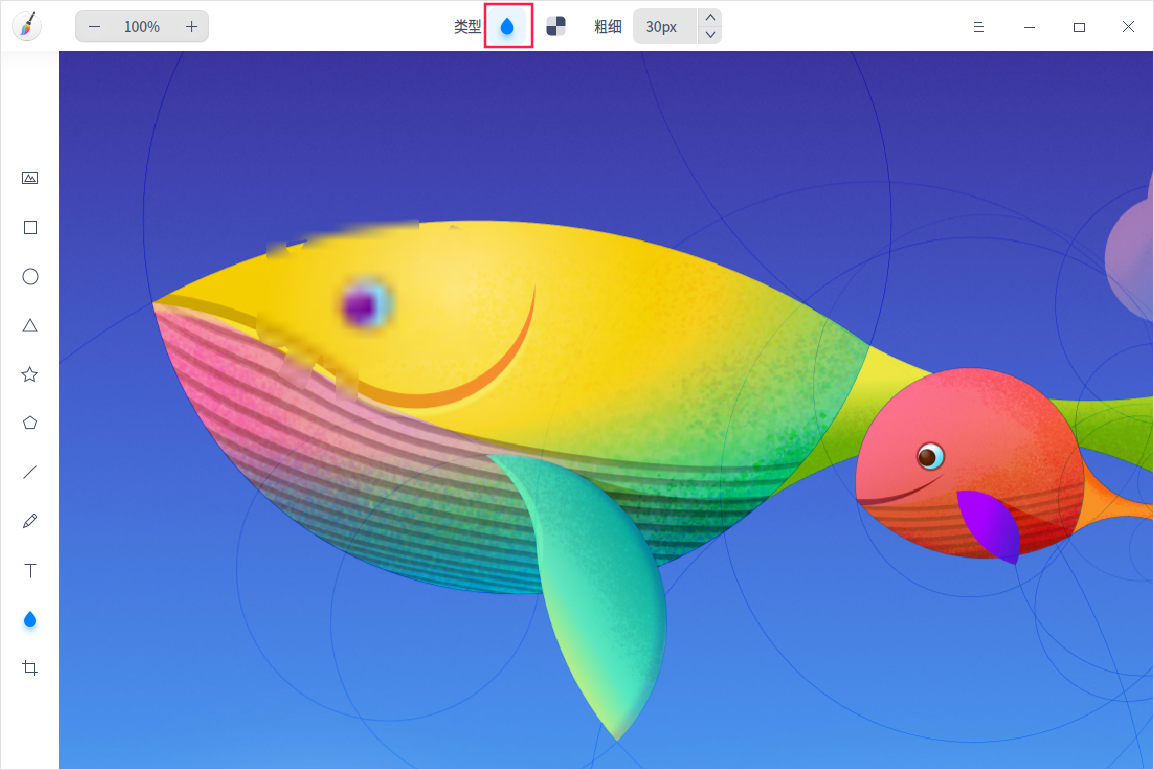
Task: Minimize the drawing window
Action: 1030,27
